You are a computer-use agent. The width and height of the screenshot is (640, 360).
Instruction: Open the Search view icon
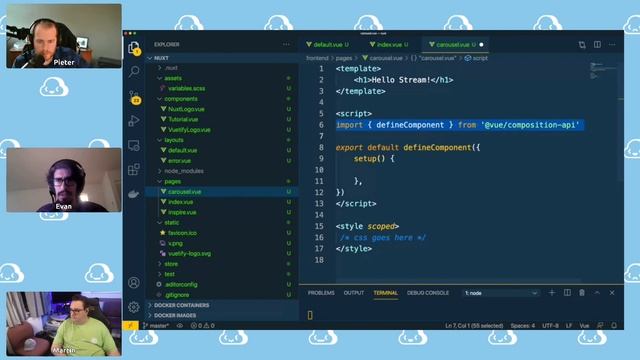[134, 72]
